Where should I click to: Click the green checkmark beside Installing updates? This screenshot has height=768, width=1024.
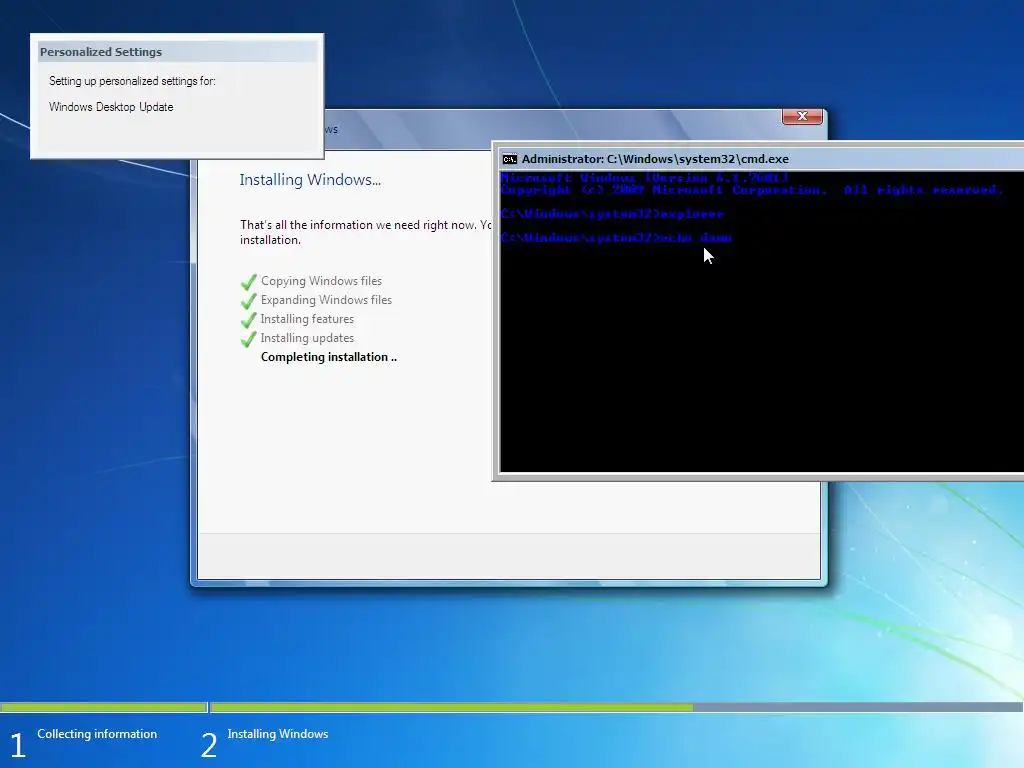(x=249, y=338)
